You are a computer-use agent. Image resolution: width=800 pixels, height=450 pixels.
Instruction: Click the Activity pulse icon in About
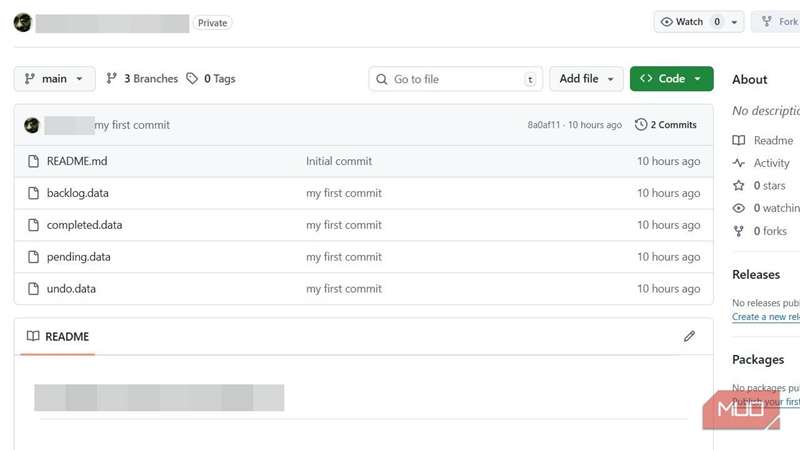coord(739,163)
